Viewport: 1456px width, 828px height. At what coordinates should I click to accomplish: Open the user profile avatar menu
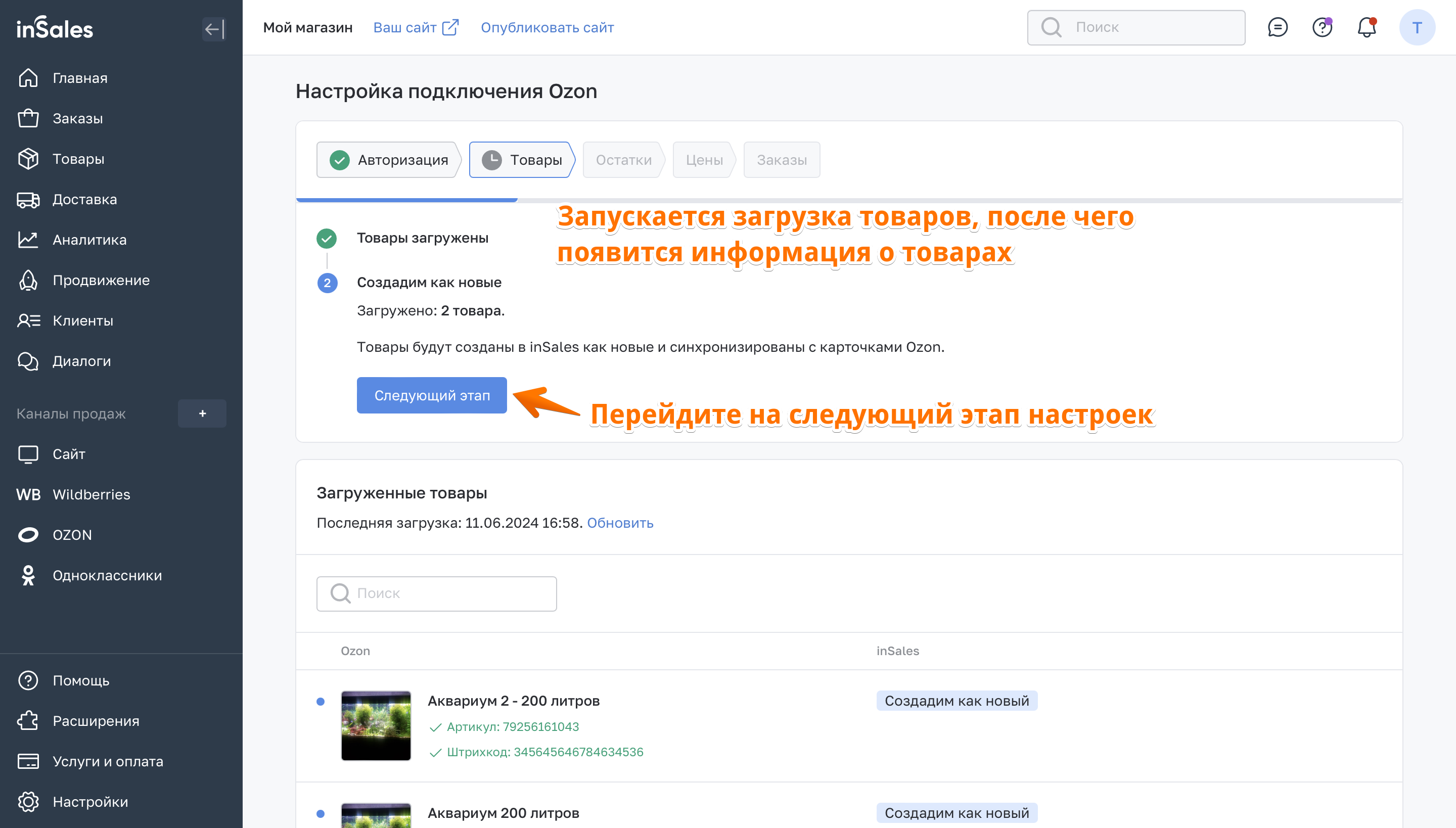[1417, 27]
